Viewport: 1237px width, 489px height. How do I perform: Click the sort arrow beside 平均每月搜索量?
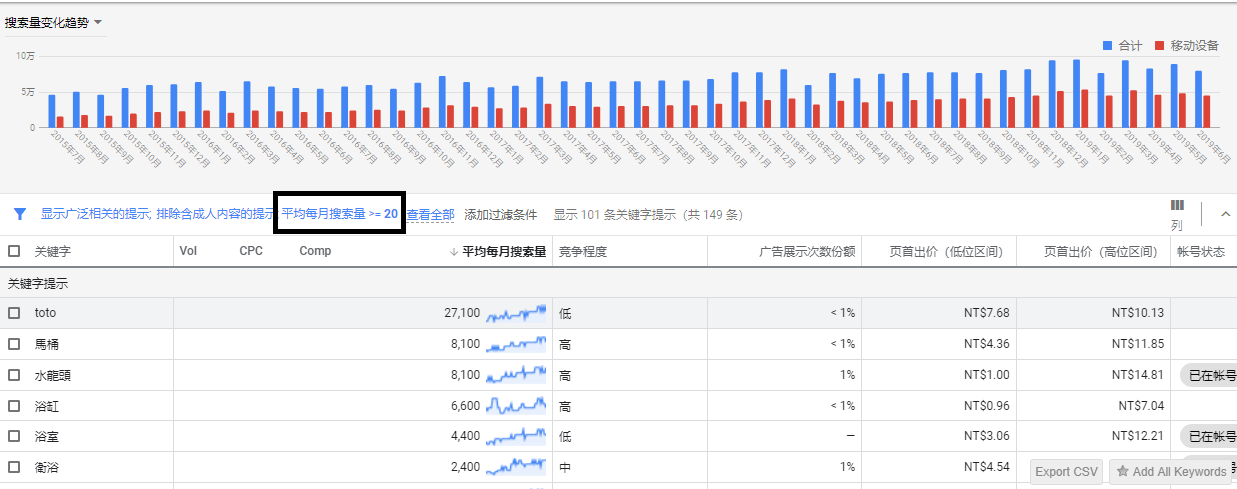point(454,252)
